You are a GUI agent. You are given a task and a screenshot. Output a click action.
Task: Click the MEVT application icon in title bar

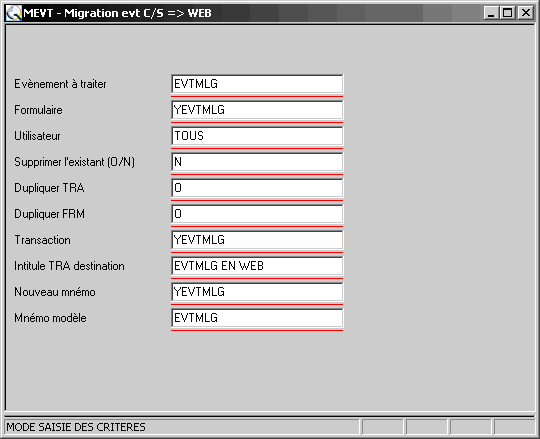(x=14, y=13)
